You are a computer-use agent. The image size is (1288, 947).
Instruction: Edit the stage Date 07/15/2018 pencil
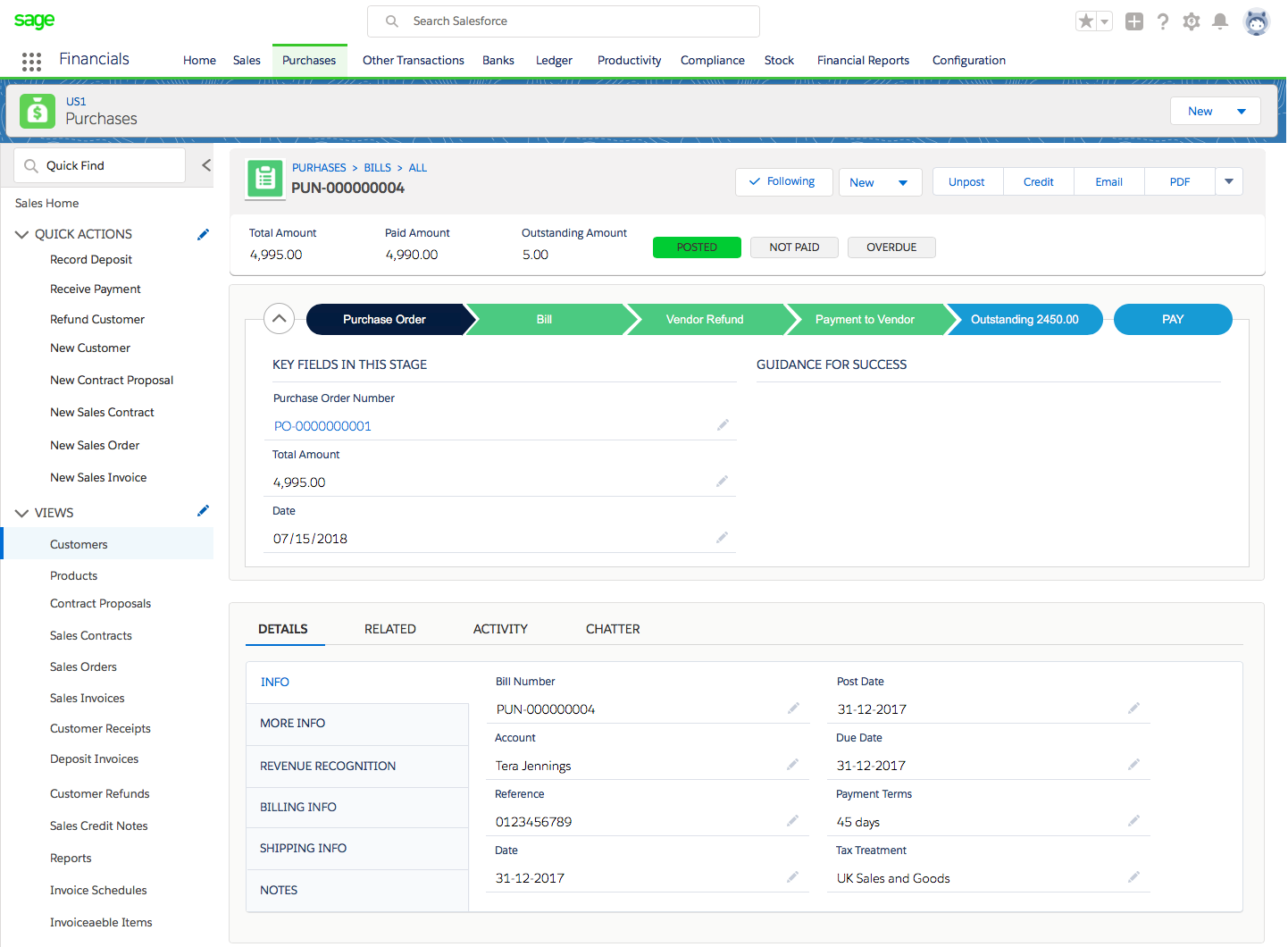(722, 538)
